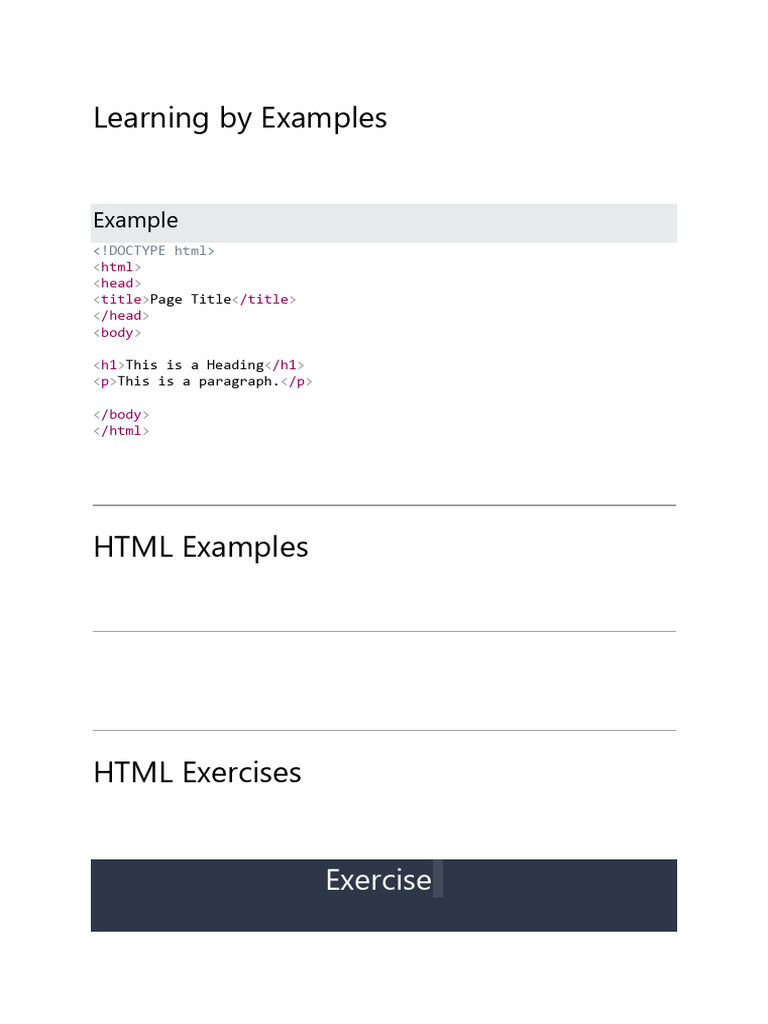Click the "Exercise" label in dark banner

click(378, 880)
